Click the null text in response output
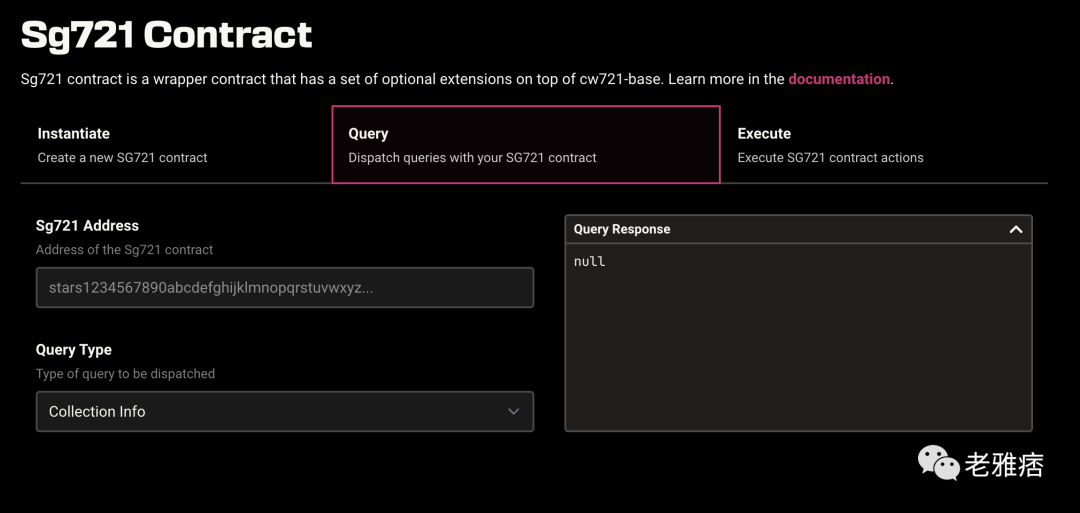Viewport: 1080px width, 513px height. point(590,262)
